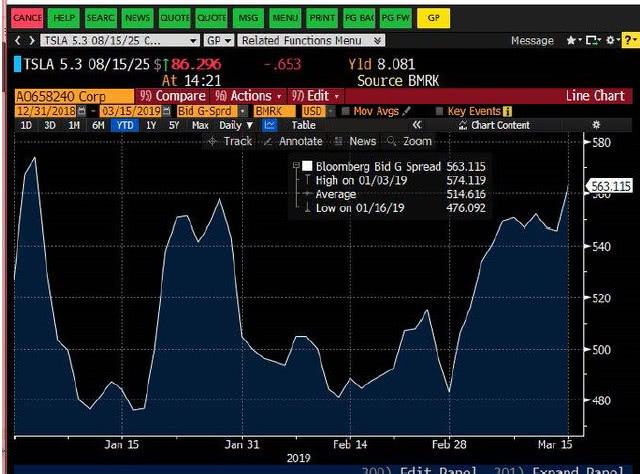Select the 1Y range tab
This screenshot has height=474, width=640.
point(151,125)
